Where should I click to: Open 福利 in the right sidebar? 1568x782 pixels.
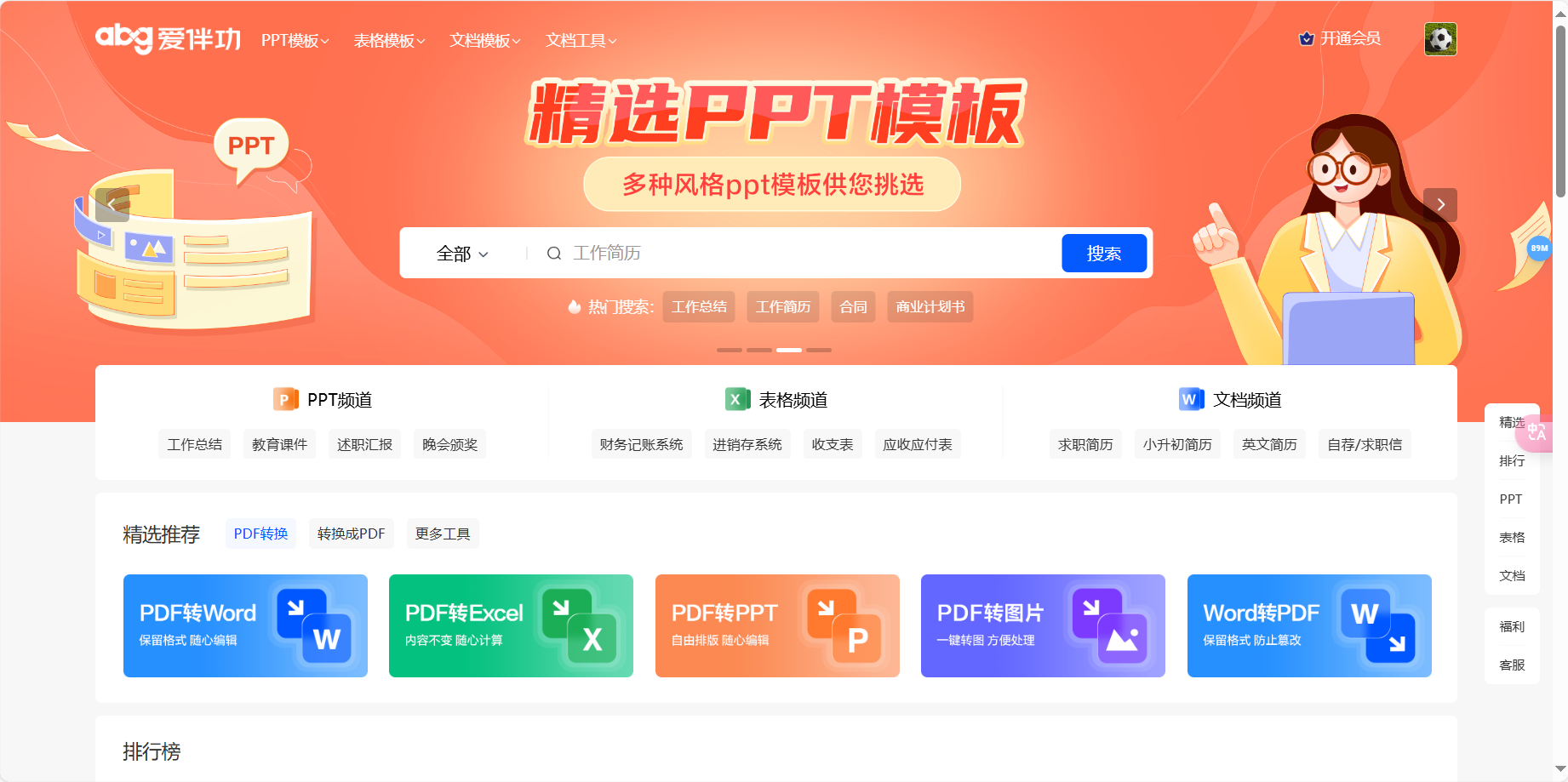1512,626
